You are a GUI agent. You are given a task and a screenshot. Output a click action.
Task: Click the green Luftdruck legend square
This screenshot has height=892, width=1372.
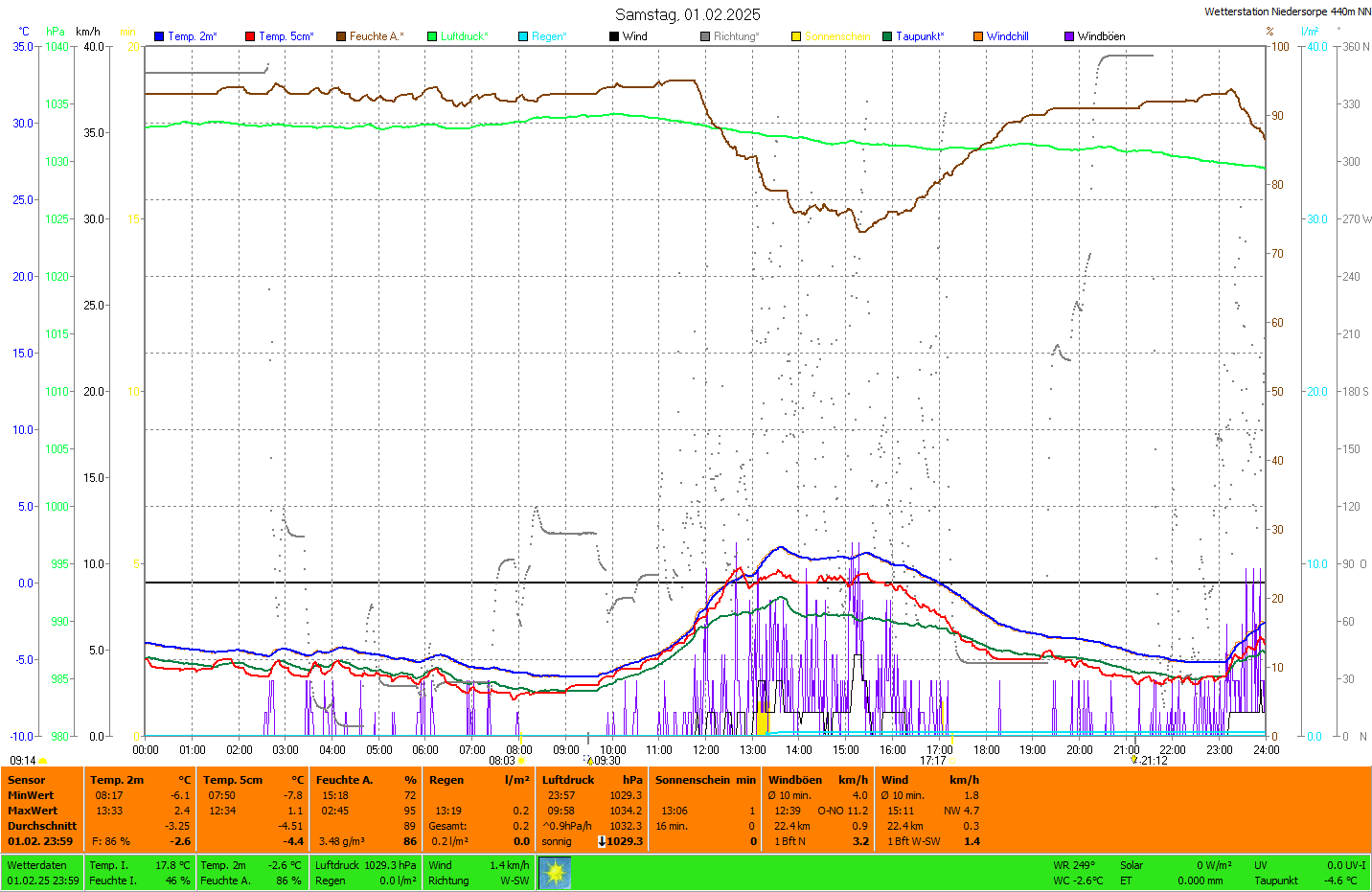coord(432,36)
